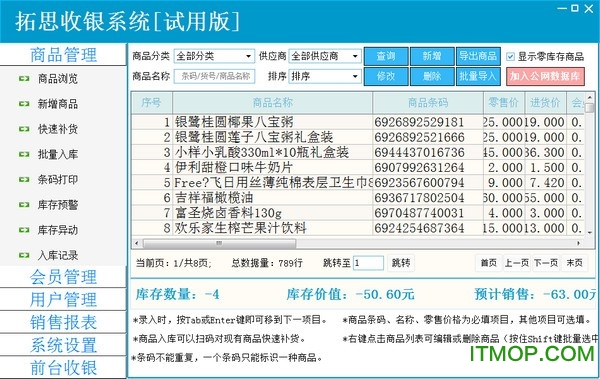Click the 查询 button
The image size is (600, 379).
click(x=386, y=56)
